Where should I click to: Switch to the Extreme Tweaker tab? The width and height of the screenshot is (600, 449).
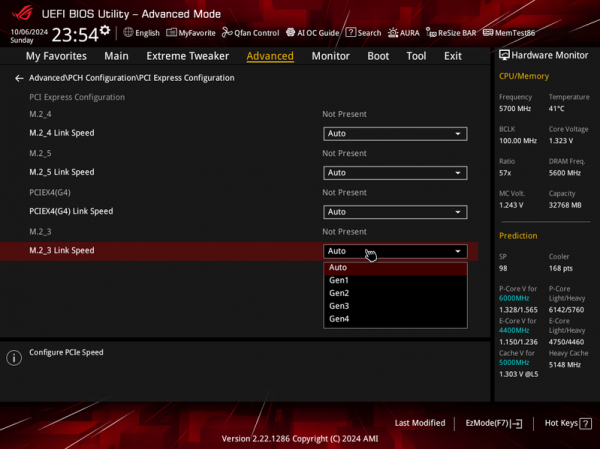[x=188, y=56]
